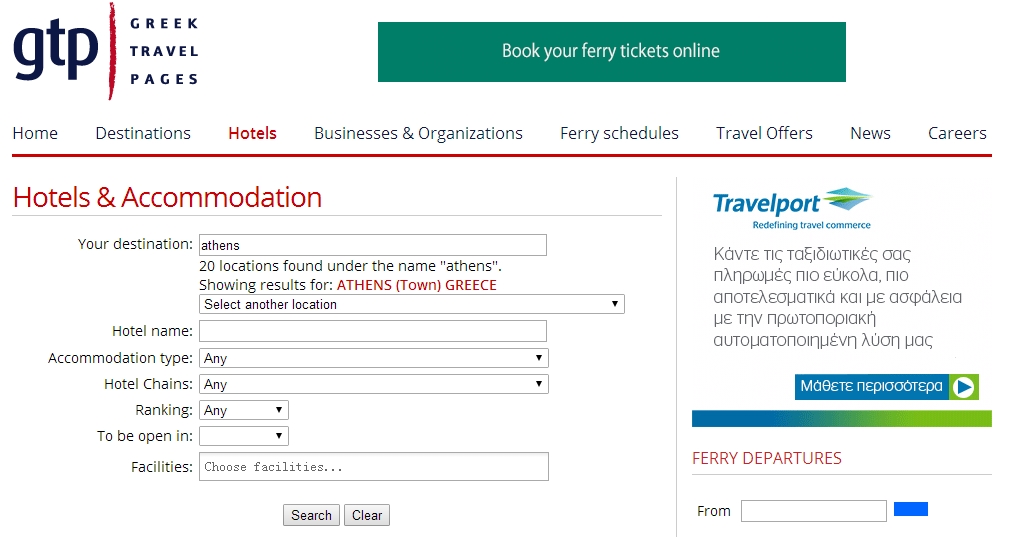Open the To be open in dropdown
The image size is (1020, 537).
point(244,436)
